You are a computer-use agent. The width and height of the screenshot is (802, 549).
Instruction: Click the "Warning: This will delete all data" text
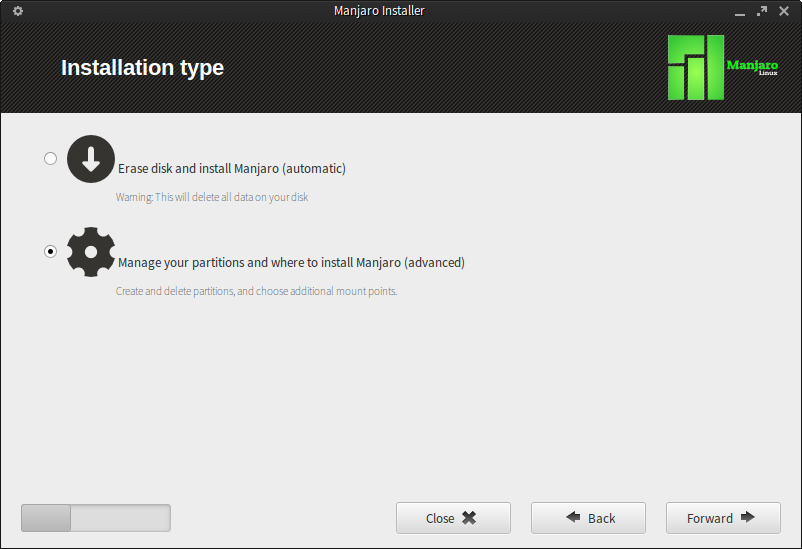[x=212, y=197]
